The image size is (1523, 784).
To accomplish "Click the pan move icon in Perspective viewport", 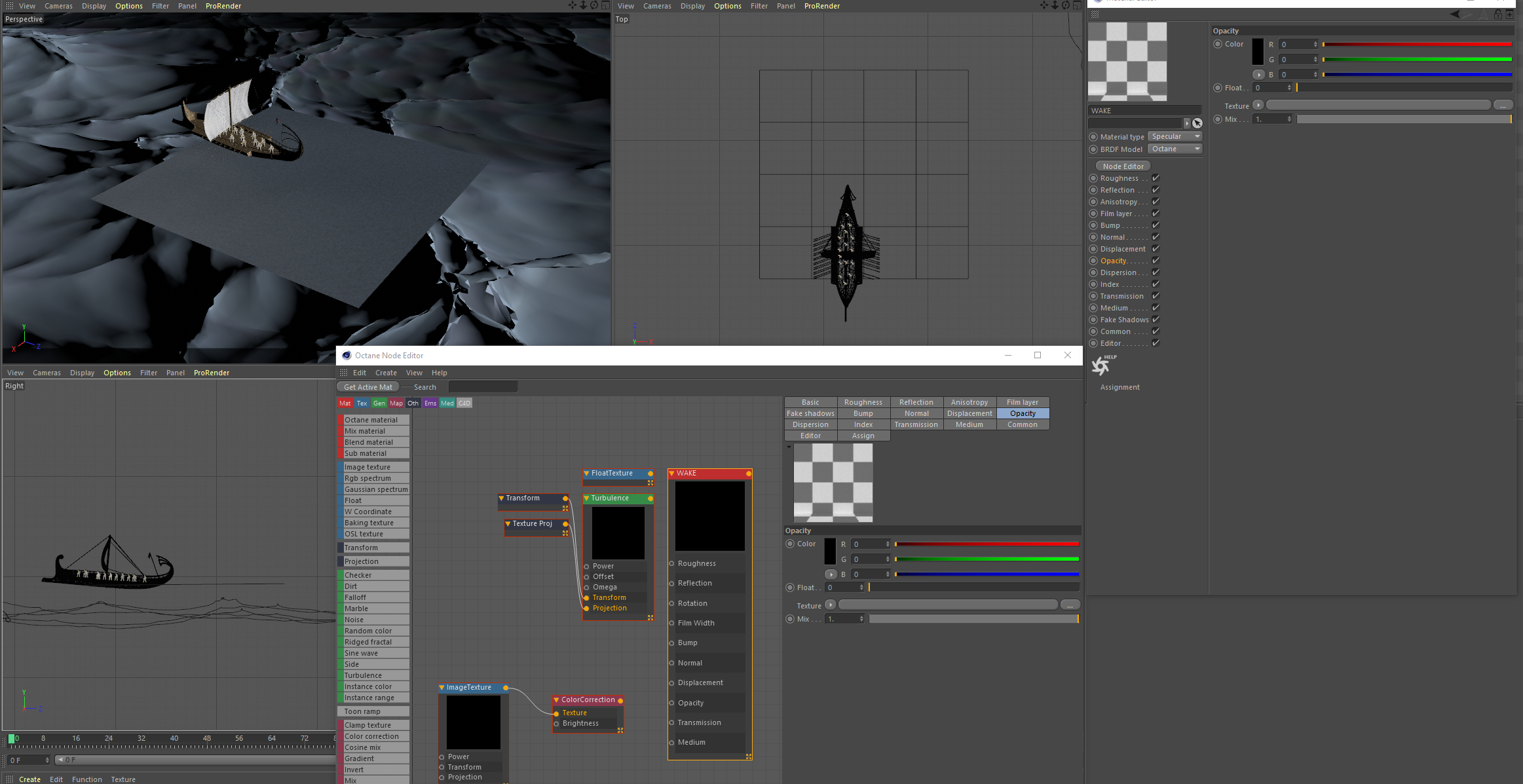I will [x=572, y=5].
